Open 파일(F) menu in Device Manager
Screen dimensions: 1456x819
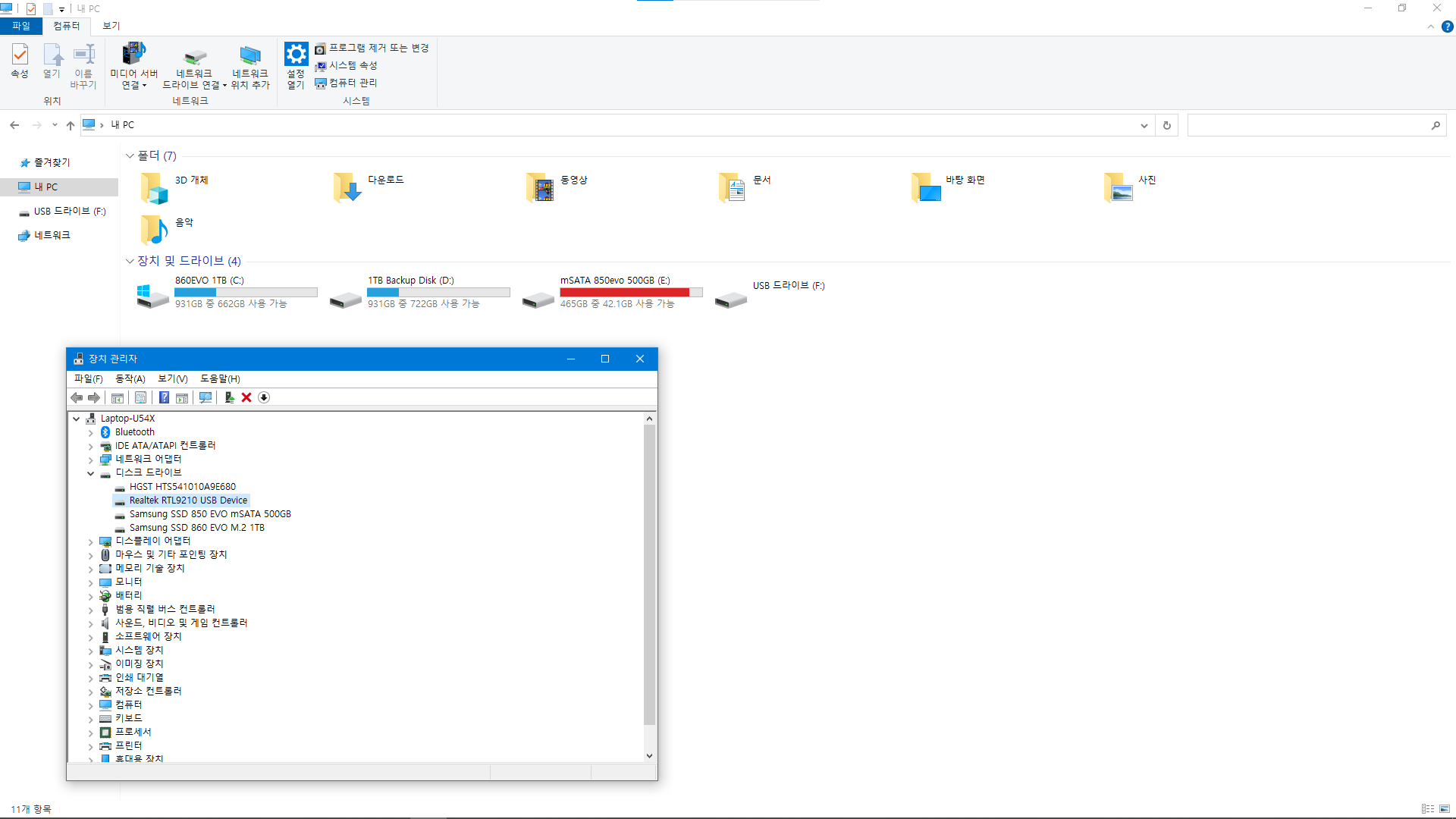coord(88,379)
